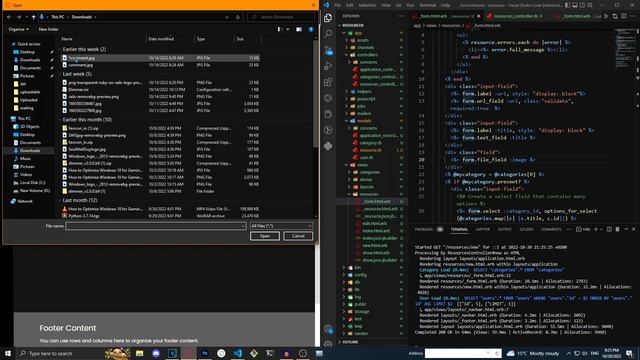Click the Cancel button in the dialog

[298, 236]
